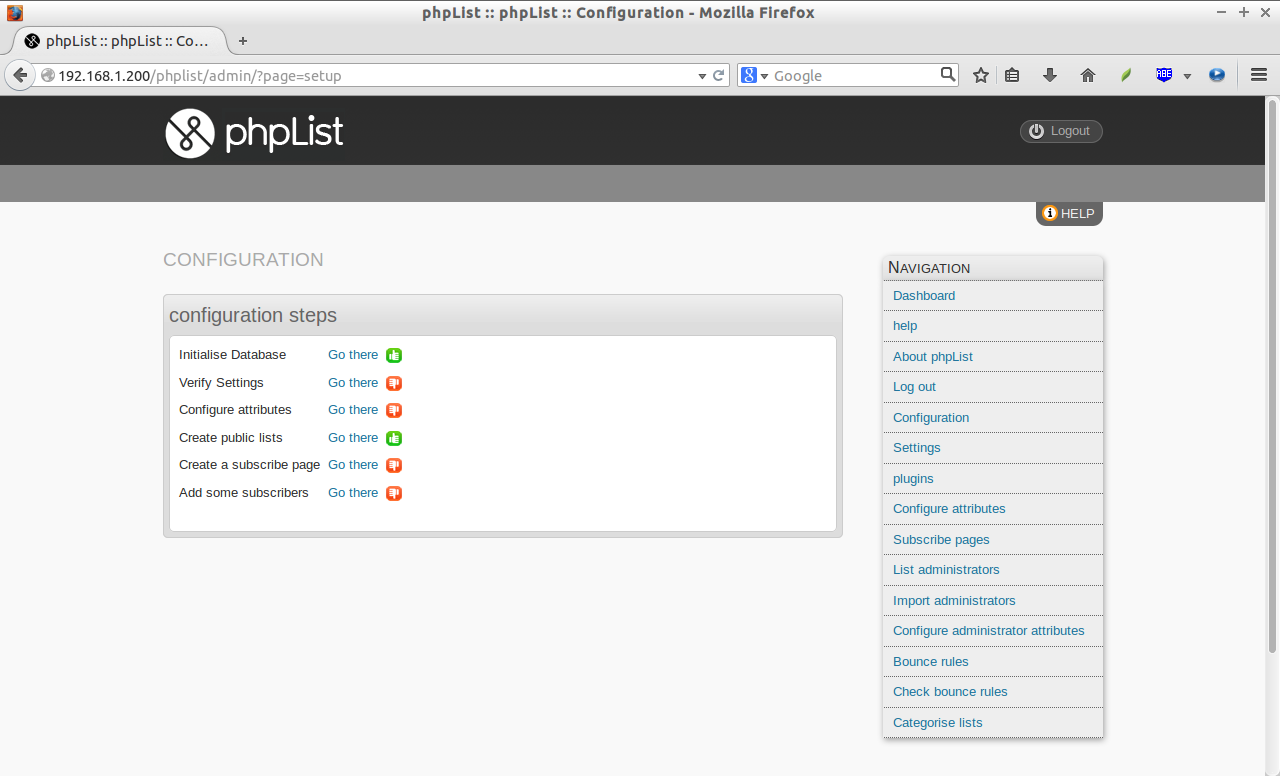Click the phpList logo
The image size is (1280, 776).
click(x=254, y=133)
